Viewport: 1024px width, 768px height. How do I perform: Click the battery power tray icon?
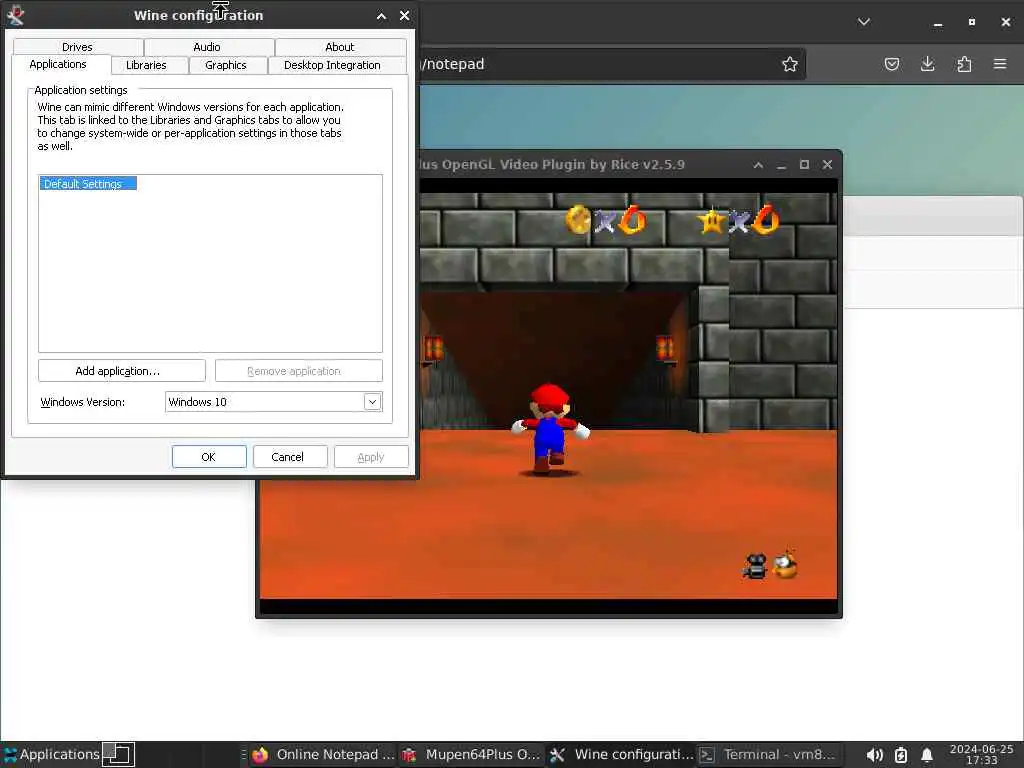901,755
